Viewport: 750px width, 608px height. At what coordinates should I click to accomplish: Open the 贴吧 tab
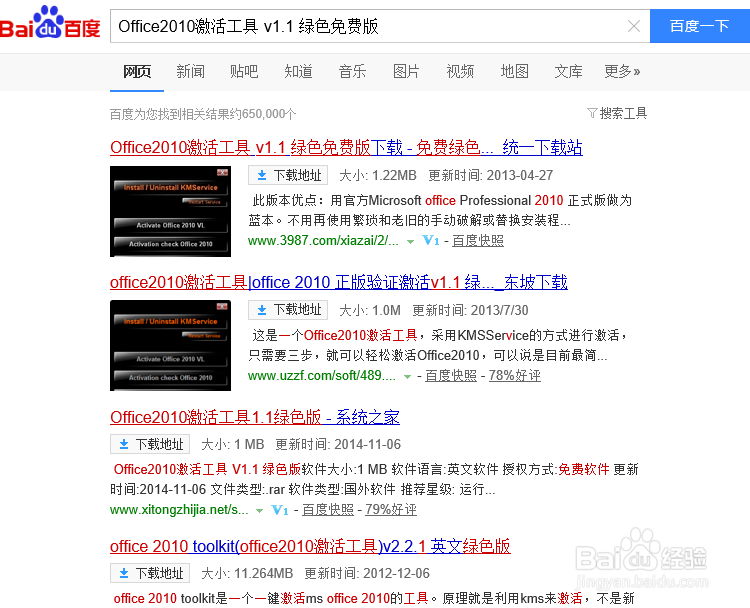[x=244, y=72]
